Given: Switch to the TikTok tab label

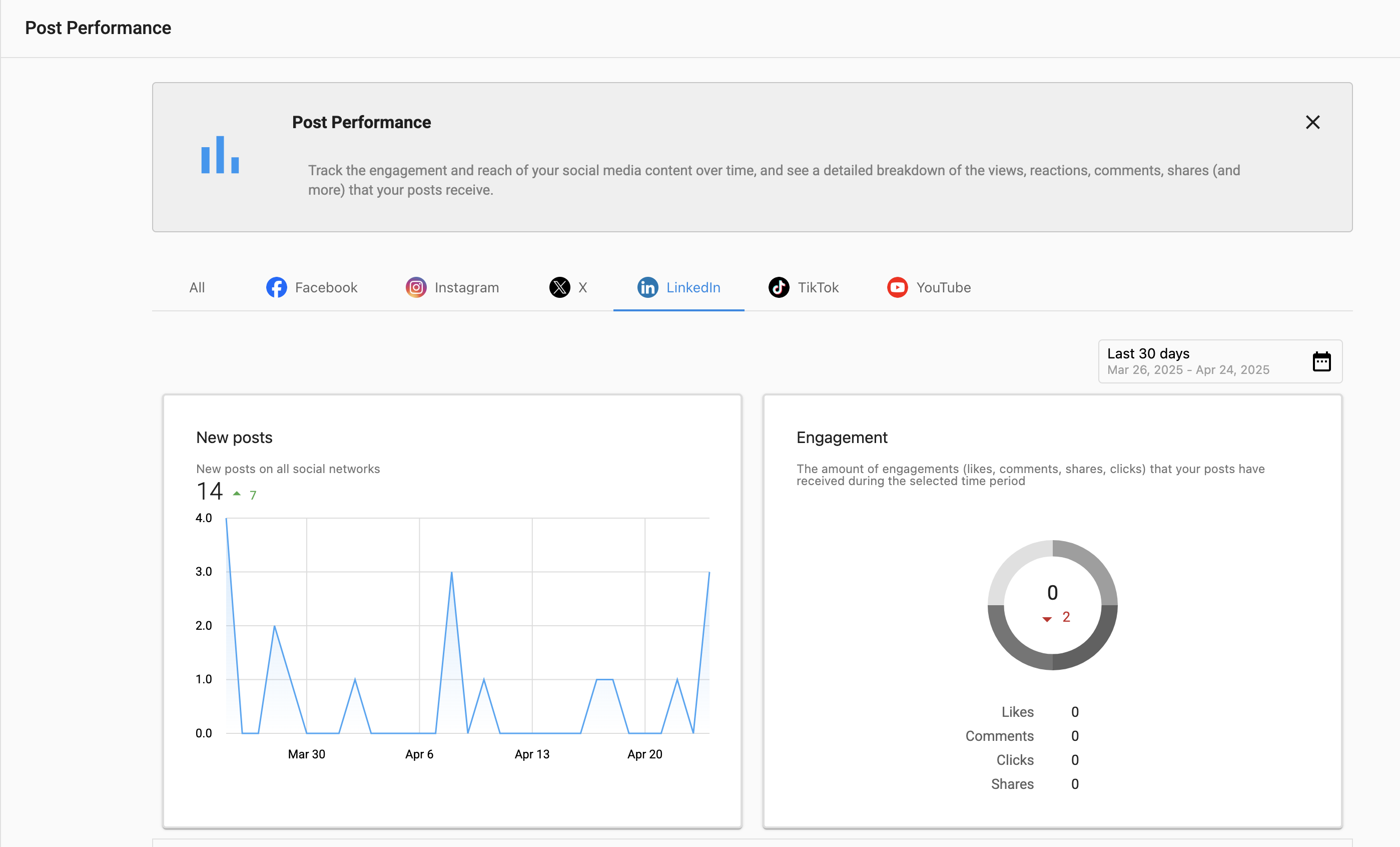Looking at the screenshot, I should pos(818,288).
